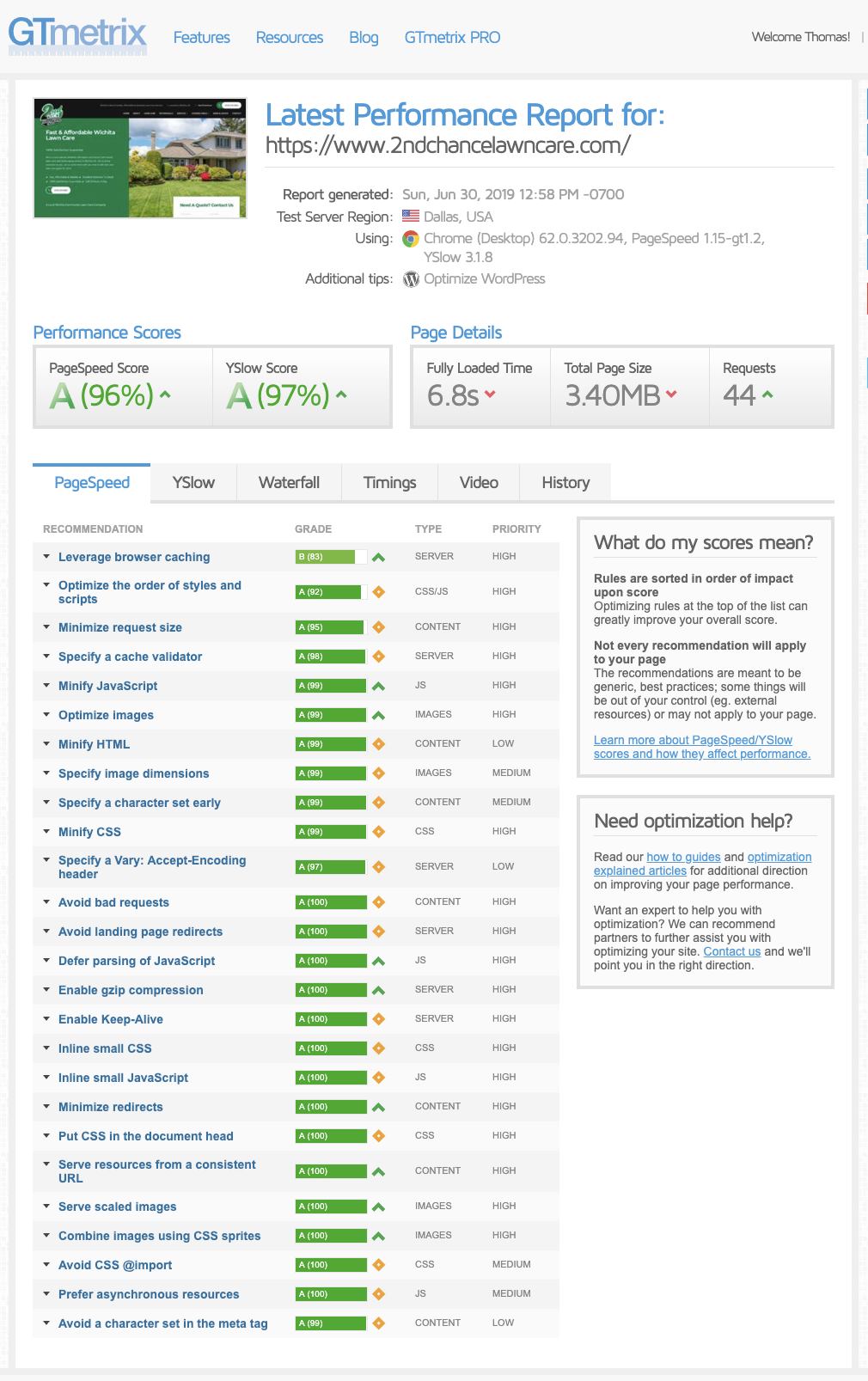Open the 'how to guides' link
The height and width of the screenshot is (1381, 868).
(x=683, y=857)
